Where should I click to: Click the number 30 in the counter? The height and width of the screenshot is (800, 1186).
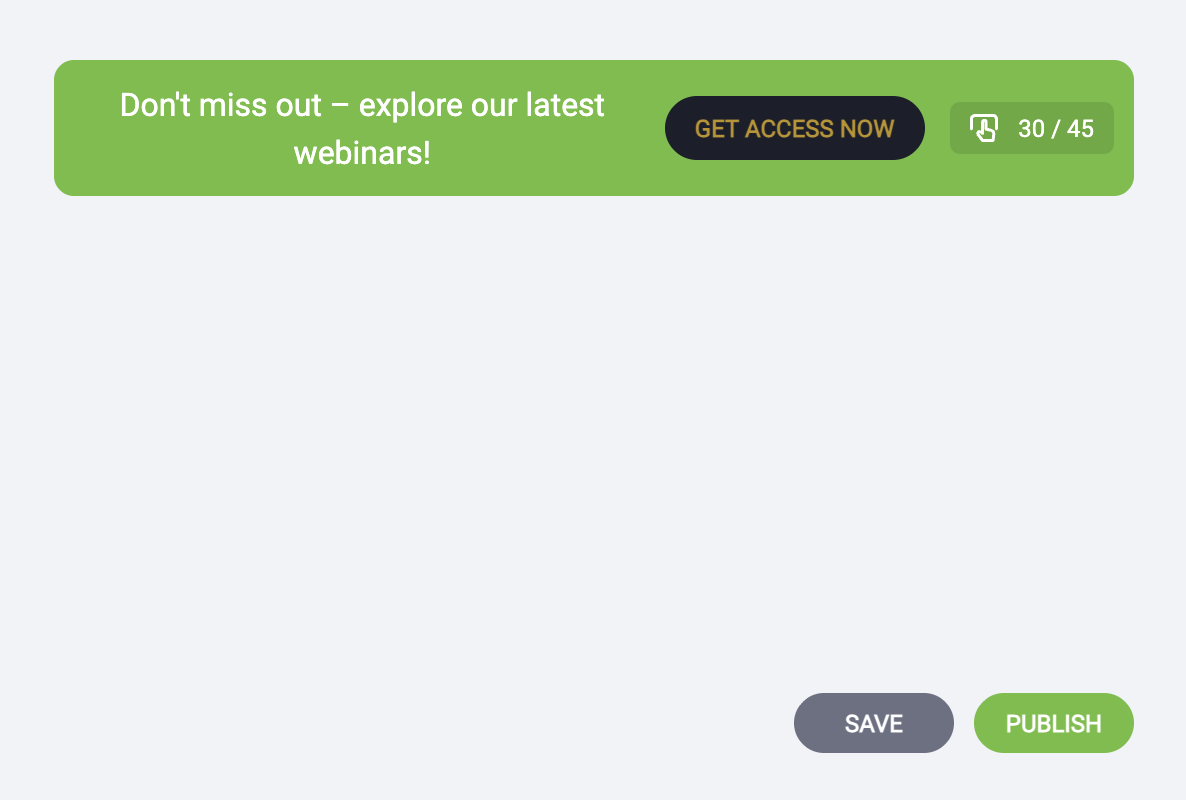click(x=1031, y=129)
